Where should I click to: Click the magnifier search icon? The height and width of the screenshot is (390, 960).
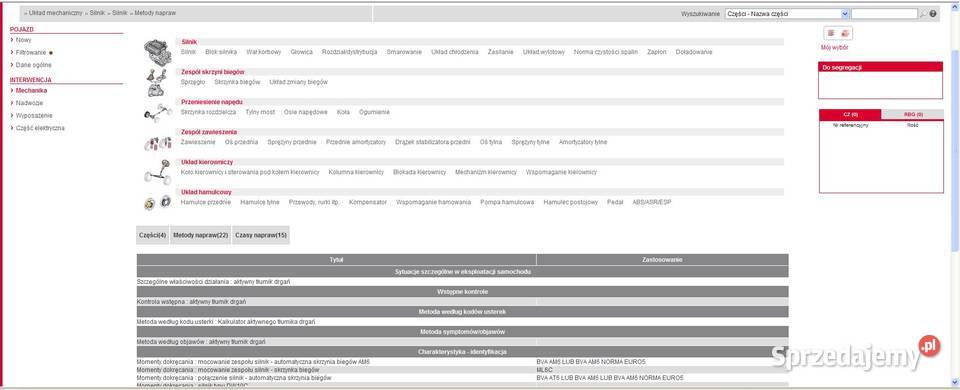click(x=923, y=13)
